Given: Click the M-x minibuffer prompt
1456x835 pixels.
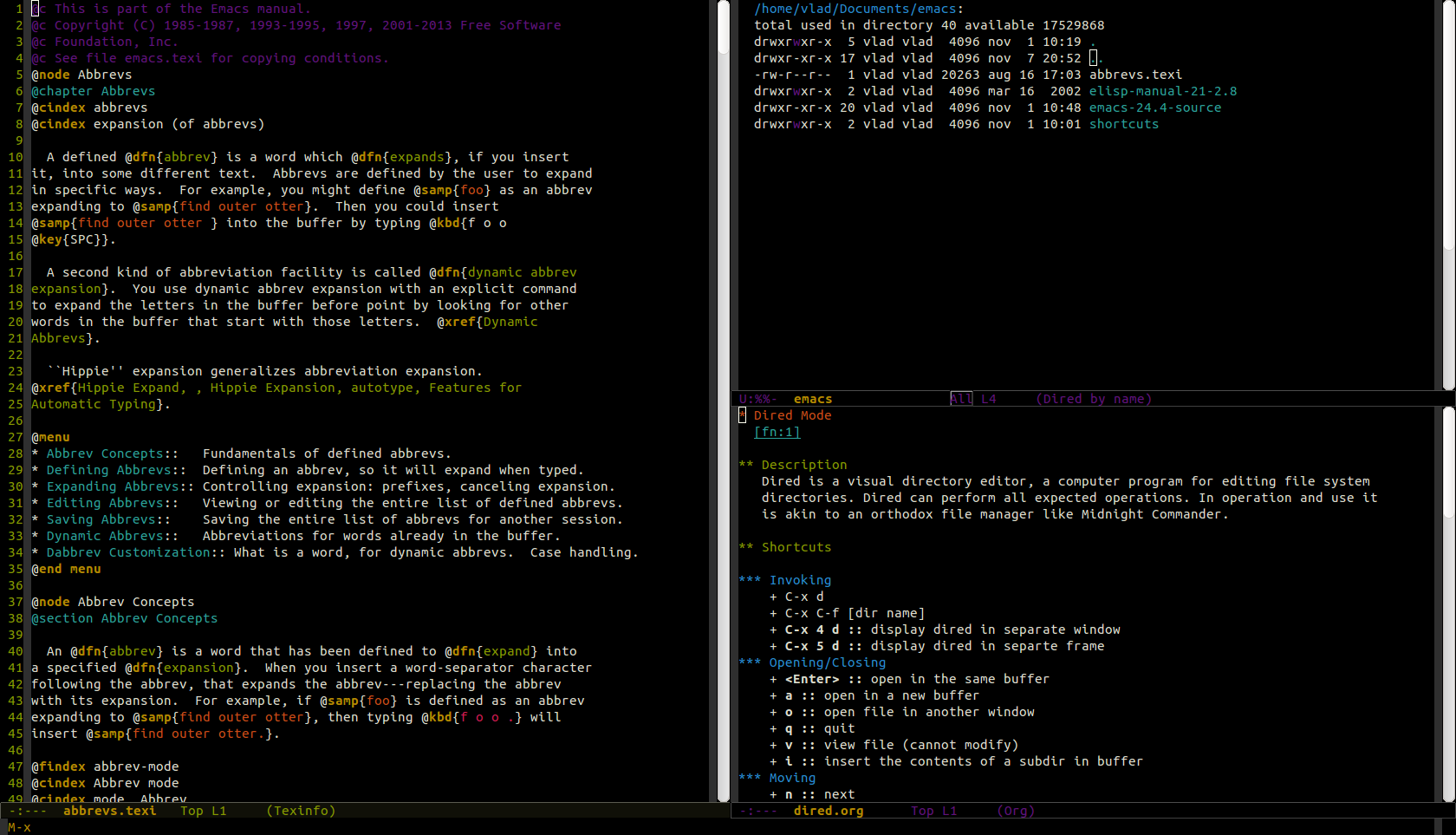Looking at the screenshot, I should coord(19,827).
